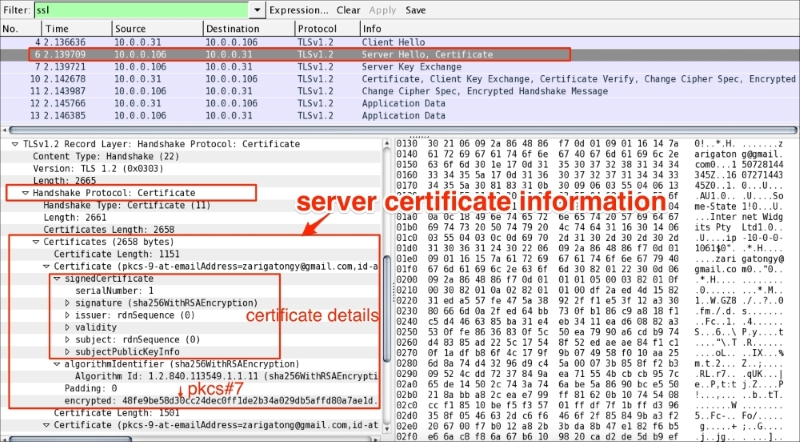Select packet 7 Server Key Exchange

[x=400, y=67]
